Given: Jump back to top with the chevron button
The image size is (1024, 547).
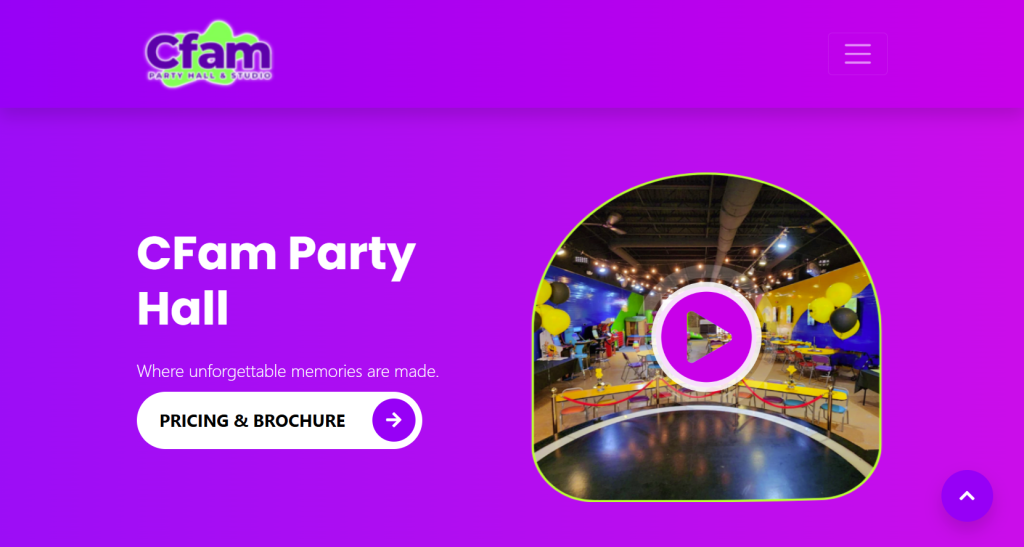Looking at the screenshot, I should tap(967, 496).
